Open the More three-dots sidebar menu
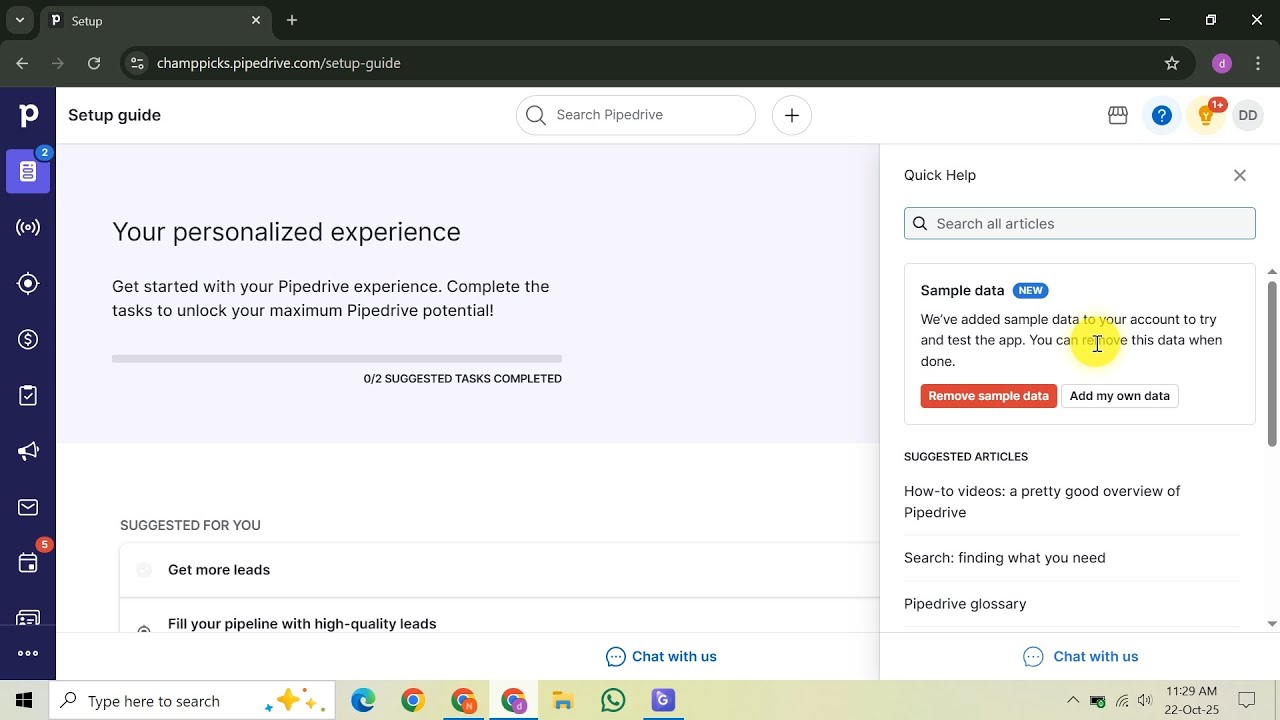Viewport: 1280px width, 720px height. click(x=28, y=653)
